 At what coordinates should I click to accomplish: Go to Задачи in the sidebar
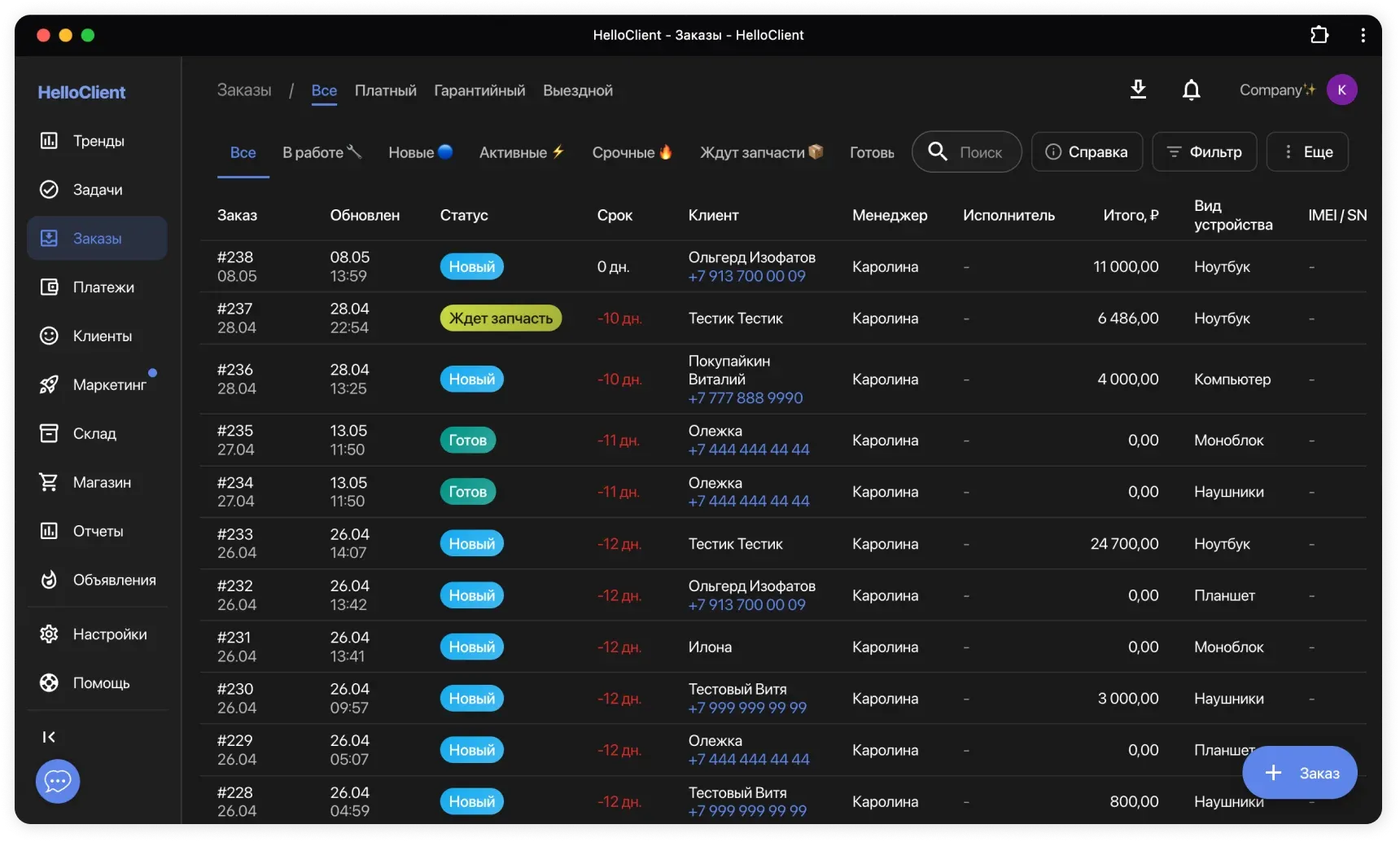click(x=97, y=190)
